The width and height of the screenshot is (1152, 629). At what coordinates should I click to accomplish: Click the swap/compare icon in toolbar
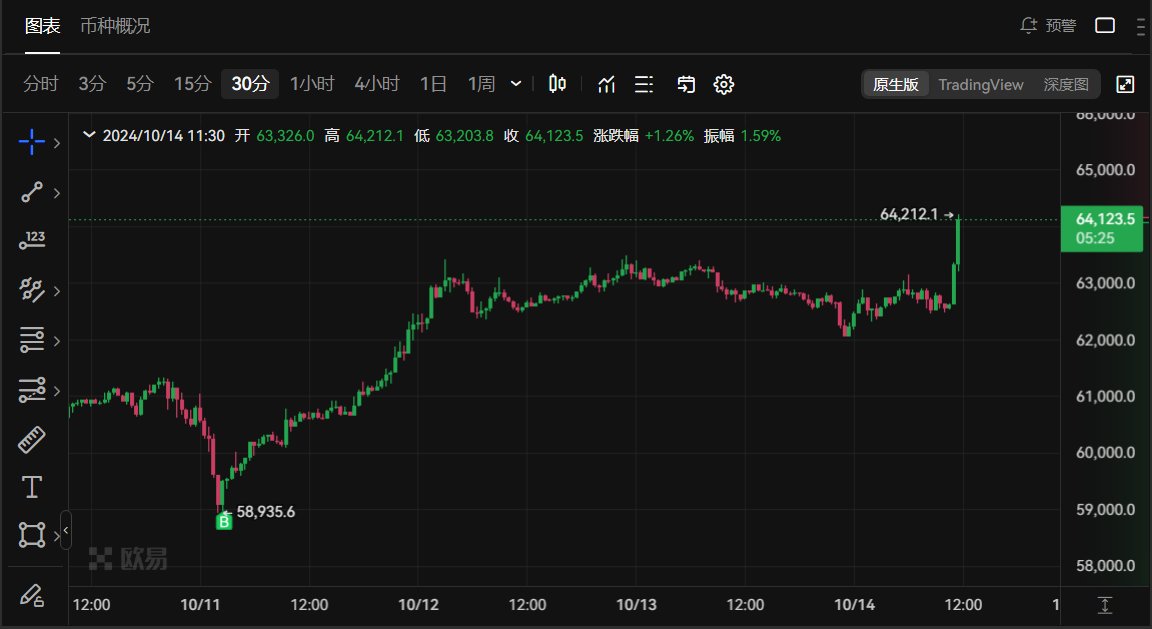coord(685,85)
